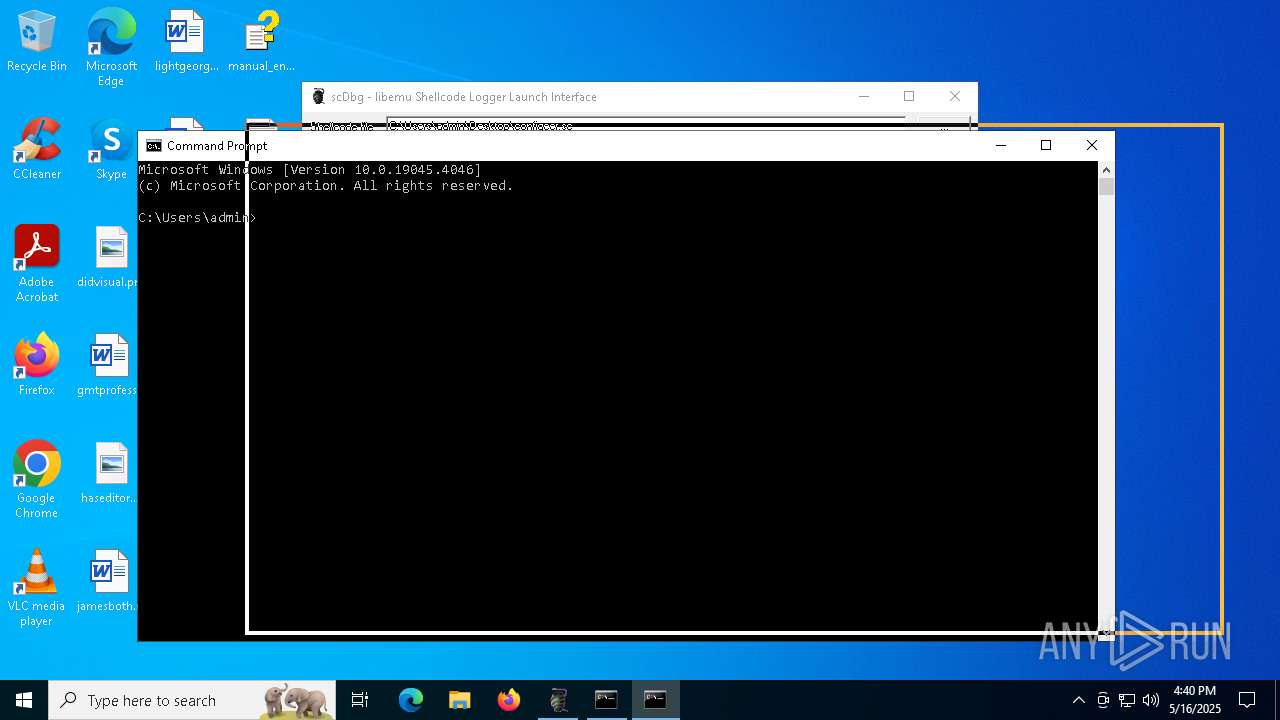Switch to the active Command Prompt taskbar button

[x=655, y=700]
